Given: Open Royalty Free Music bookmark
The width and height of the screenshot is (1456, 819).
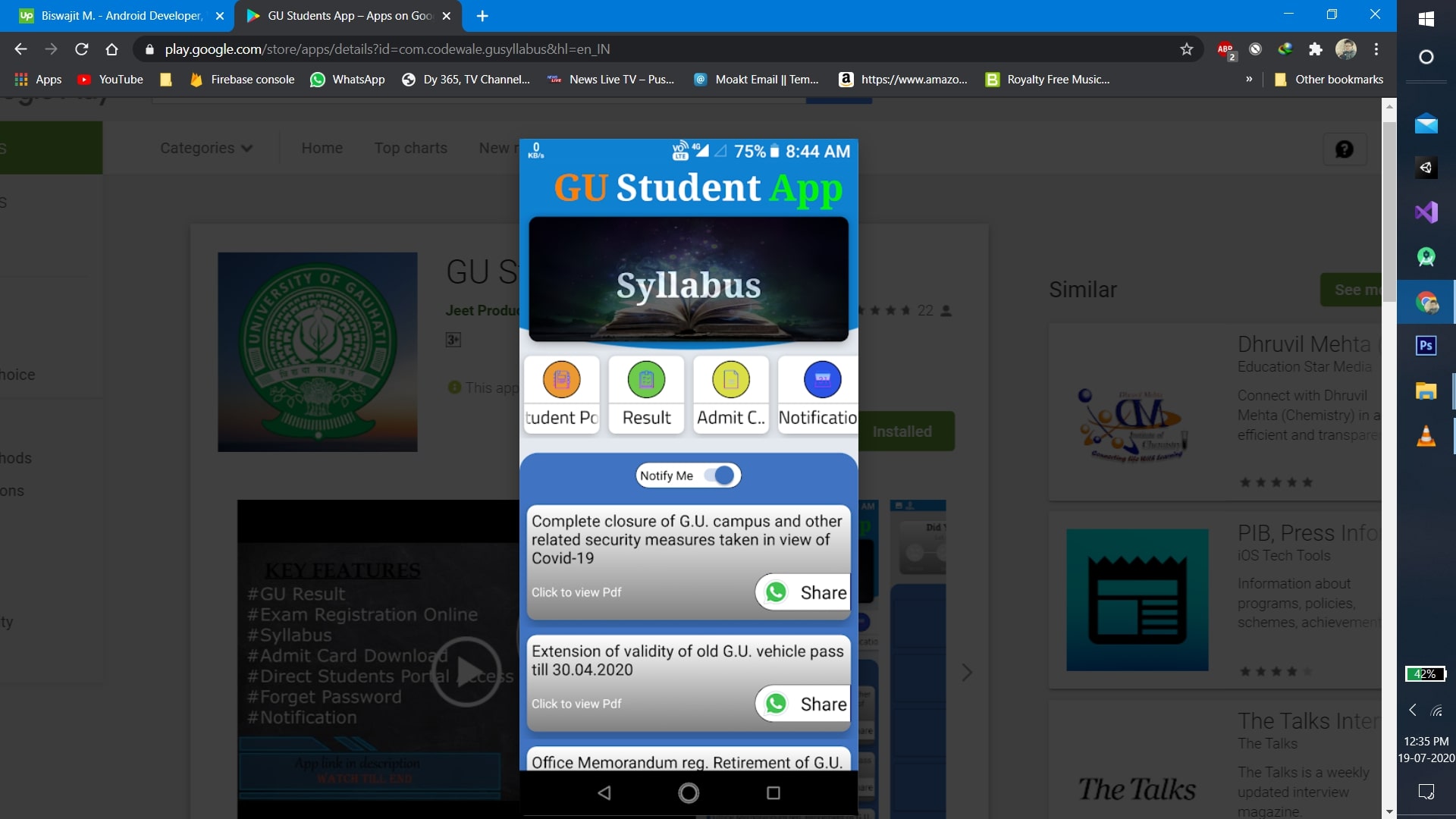Looking at the screenshot, I should click(1047, 80).
